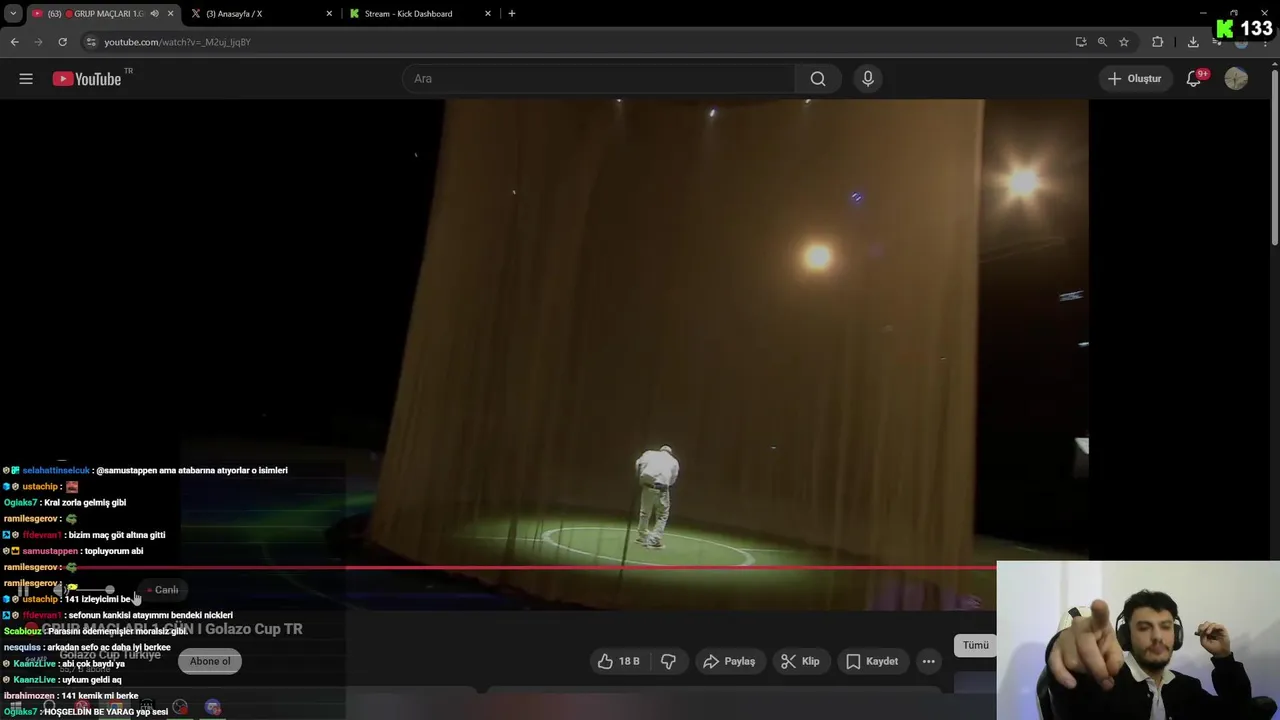Mute the tab via its speaker icon
Image resolution: width=1280 pixels, height=720 pixels.
pyautogui.click(x=154, y=14)
